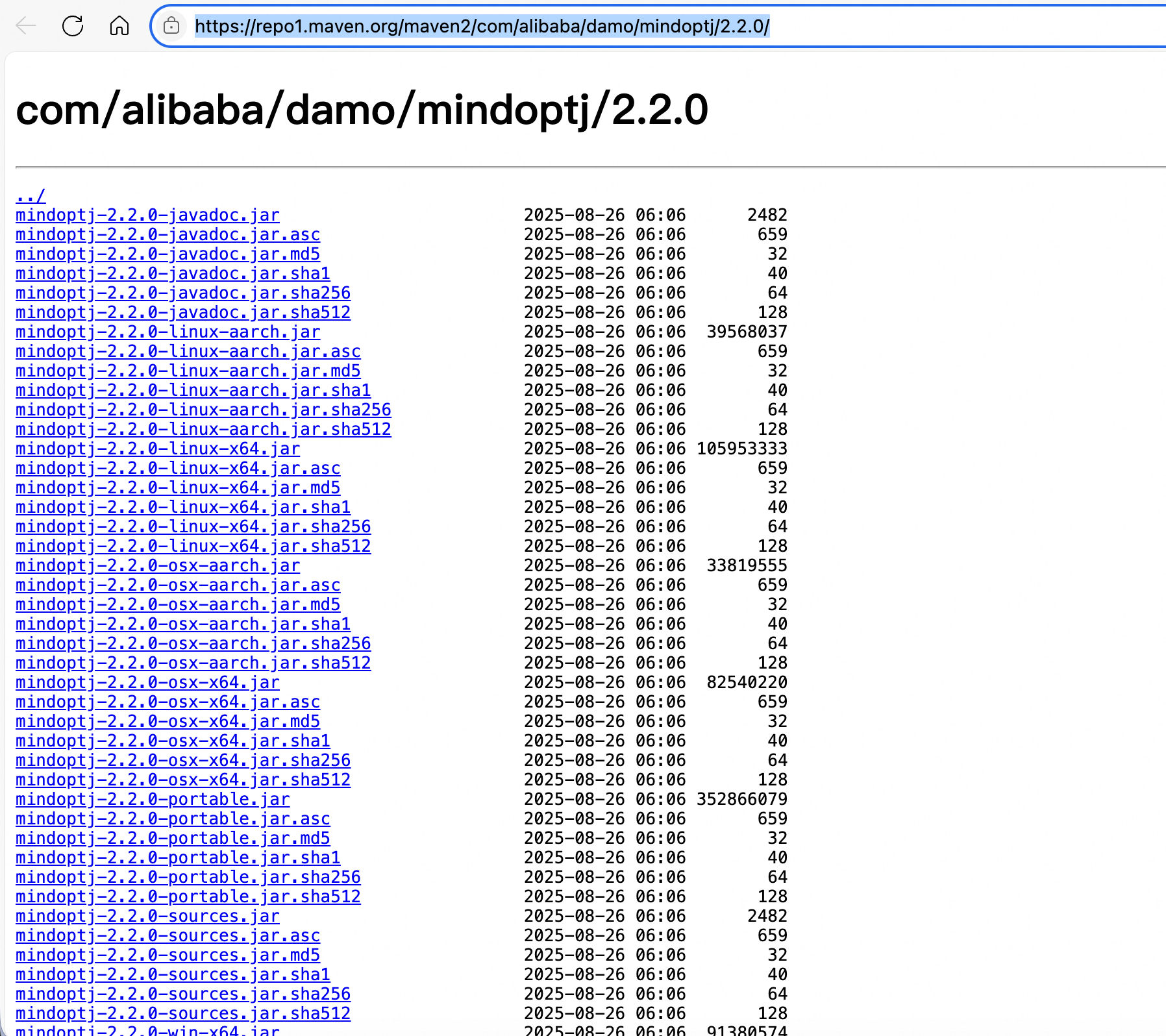Image resolution: width=1166 pixels, height=1036 pixels.
Task: Select the date of the javadoc.jar row
Action: coord(605,215)
